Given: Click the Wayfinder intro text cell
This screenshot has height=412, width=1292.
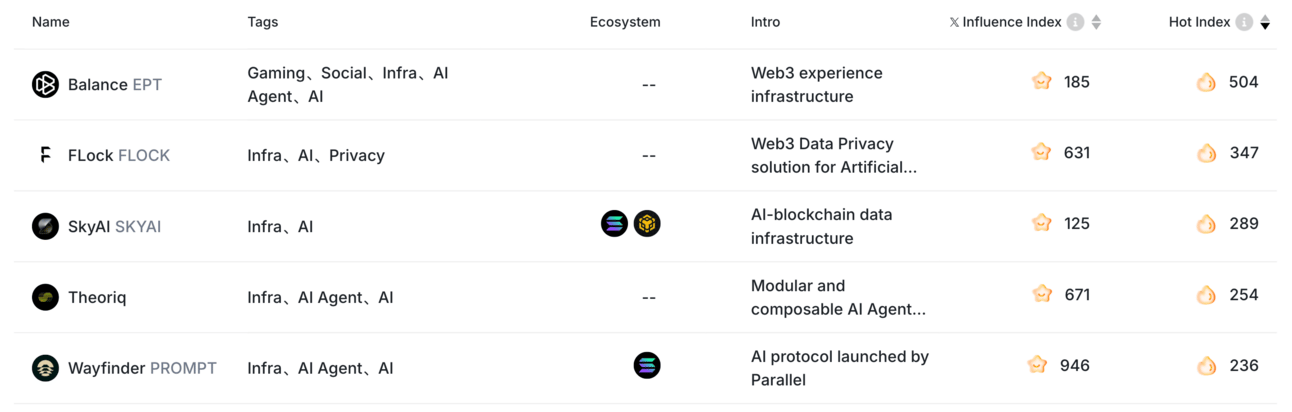Looking at the screenshot, I should point(840,368).
